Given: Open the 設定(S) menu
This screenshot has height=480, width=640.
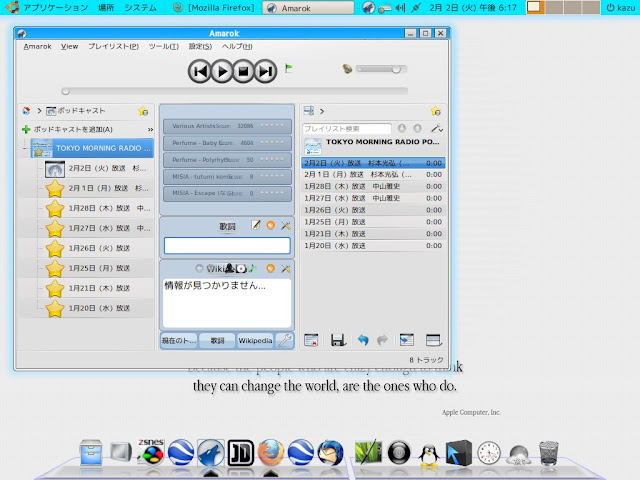Looking at the screenshot, I should click(x=200, y=47).
